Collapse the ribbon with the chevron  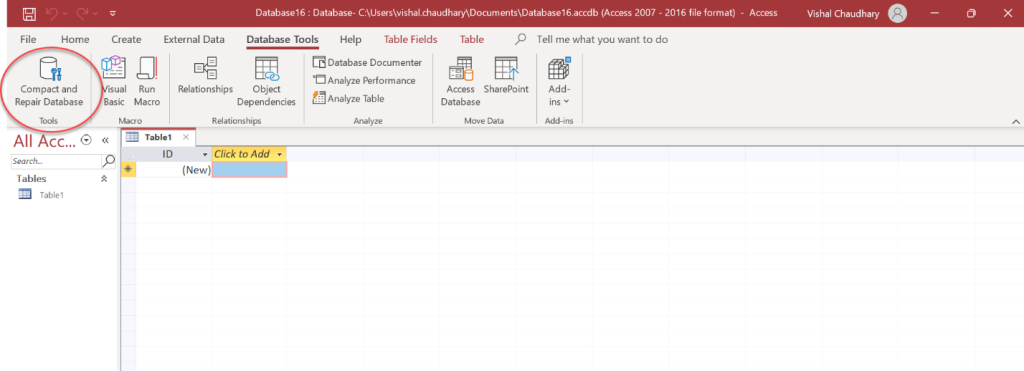click(x=1016, y=121)
